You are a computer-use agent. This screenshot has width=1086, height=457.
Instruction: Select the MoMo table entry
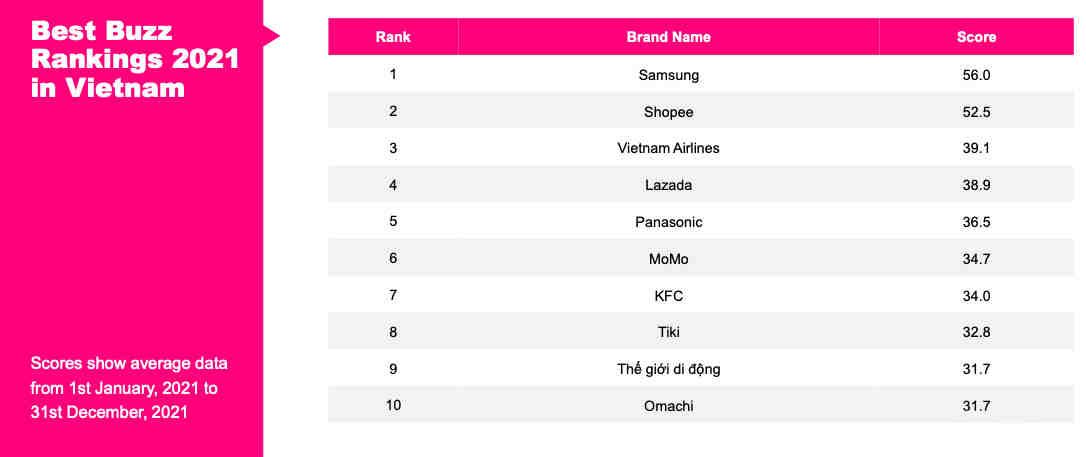click(668, 259)
